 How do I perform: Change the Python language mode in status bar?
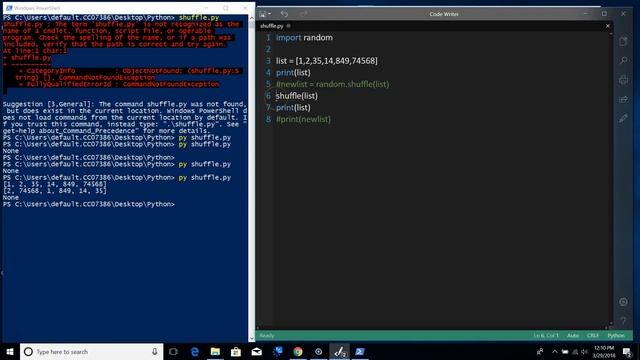coord(616,336)
